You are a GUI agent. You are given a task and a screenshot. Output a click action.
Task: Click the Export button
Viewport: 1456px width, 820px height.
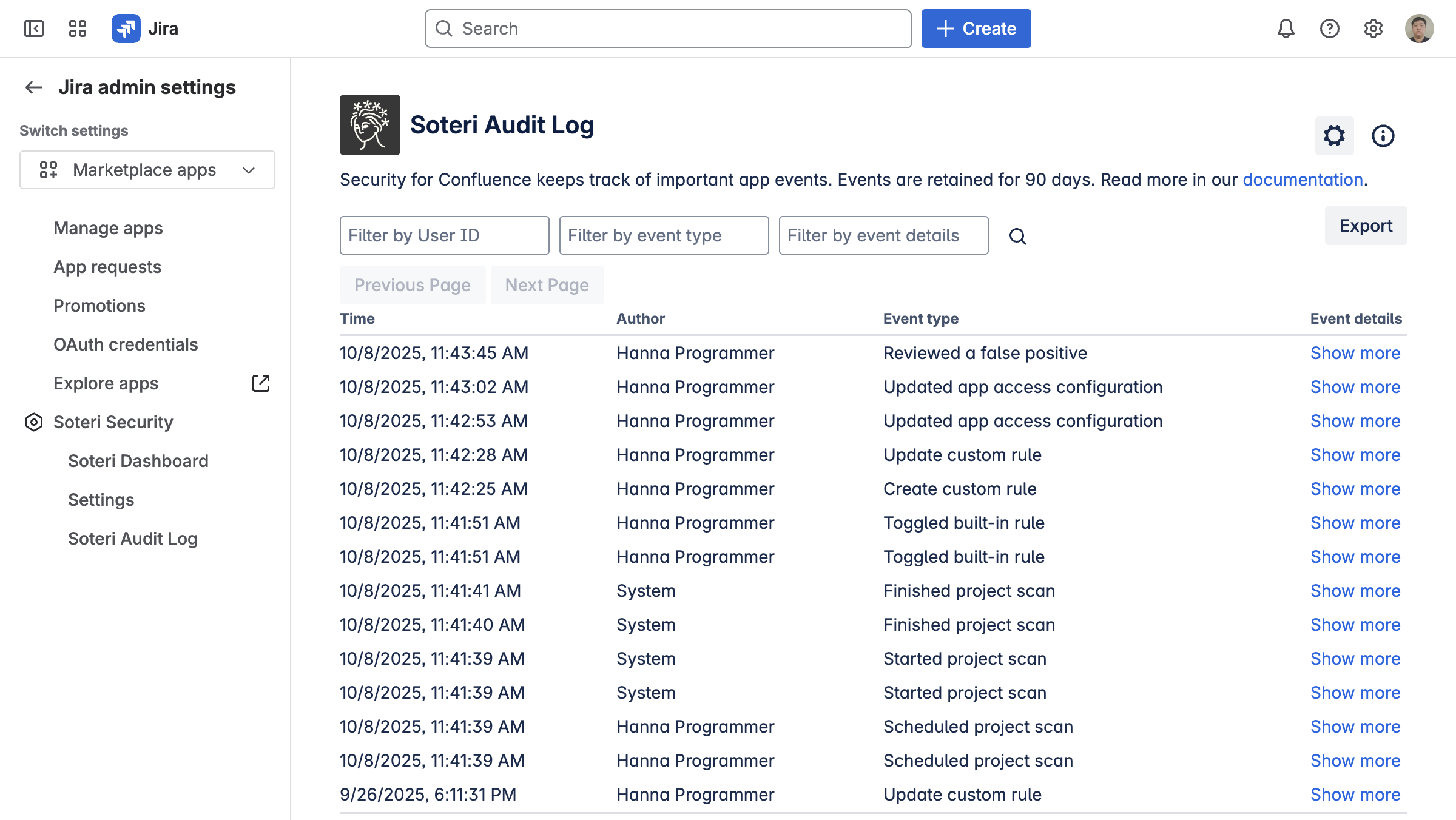(x=1366, y=226)
